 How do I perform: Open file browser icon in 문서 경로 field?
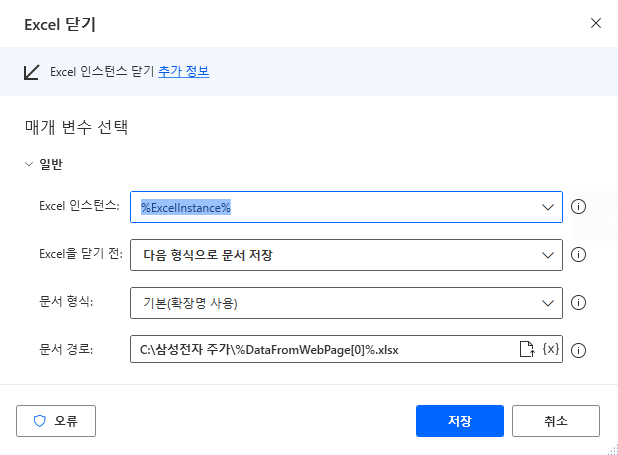[527, 349]
